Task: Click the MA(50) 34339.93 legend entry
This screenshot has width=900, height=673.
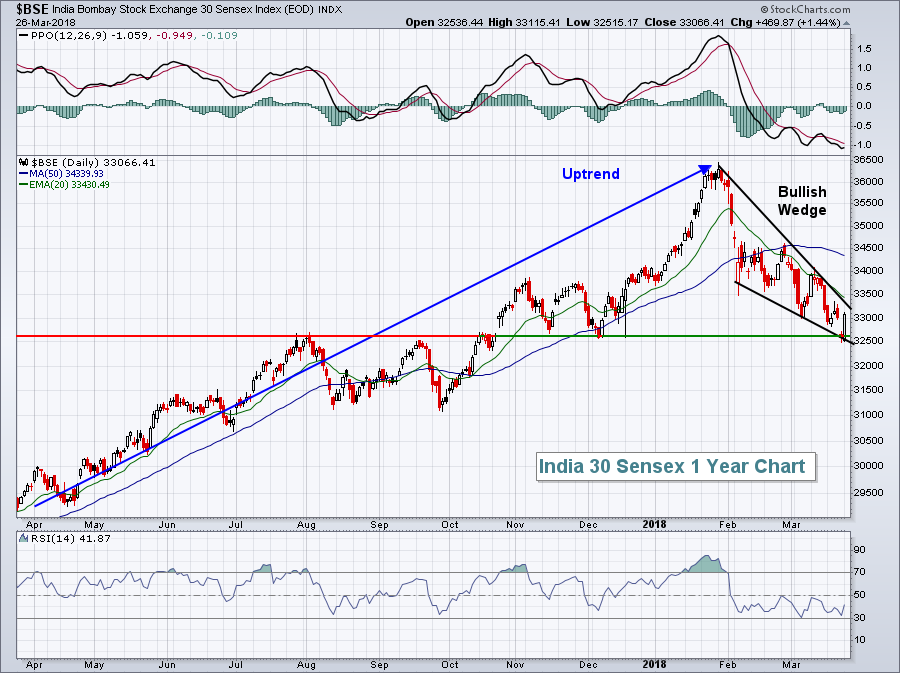Action: pos(65,174)
